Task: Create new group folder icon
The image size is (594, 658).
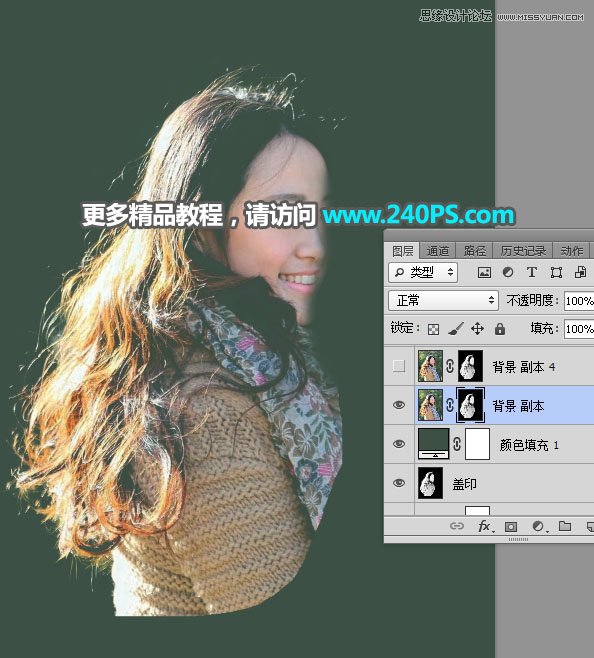Action: 565,526
